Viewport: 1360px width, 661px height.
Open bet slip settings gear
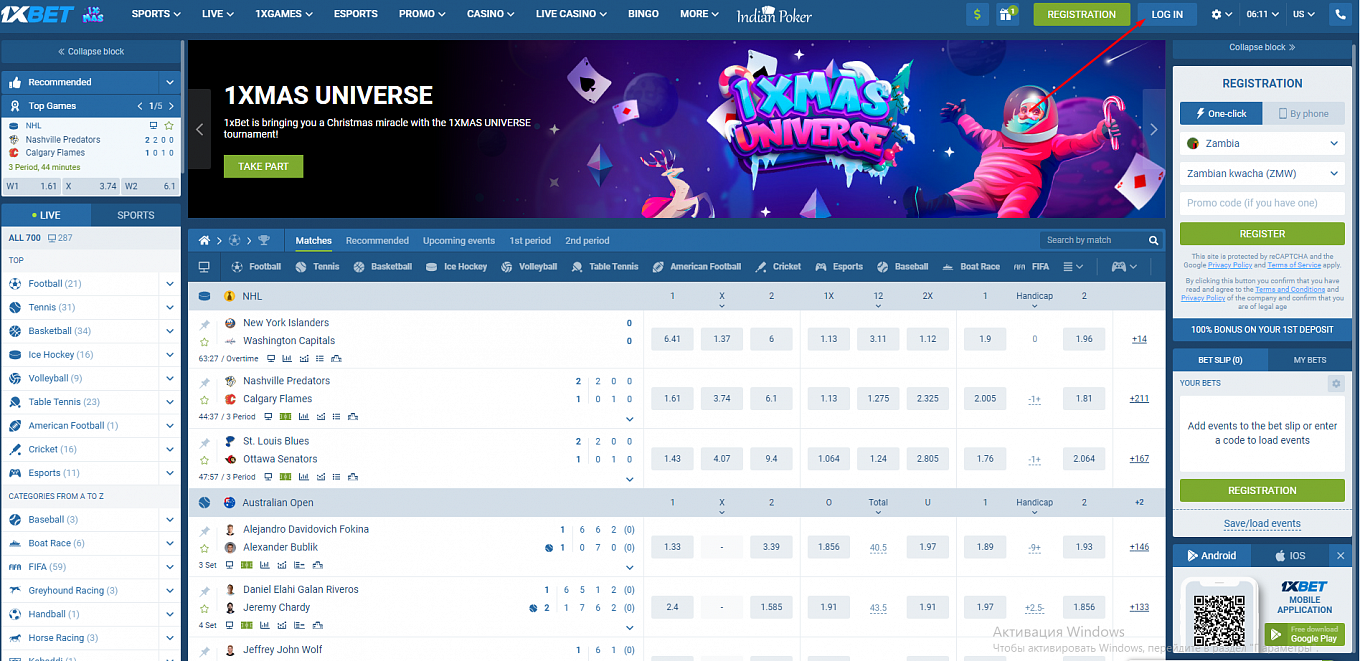pos(1335,383)
